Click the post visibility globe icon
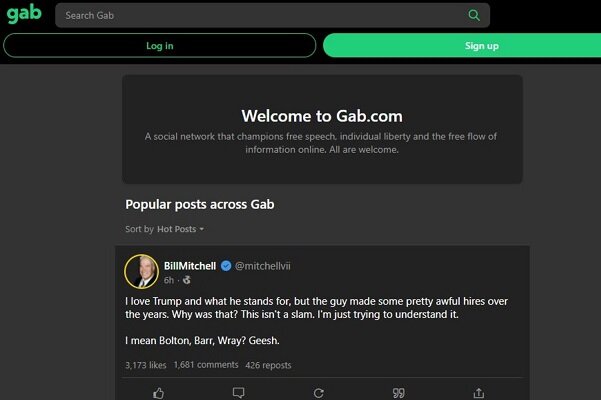This screenshot has width=601, height=400. click(186, 280)
